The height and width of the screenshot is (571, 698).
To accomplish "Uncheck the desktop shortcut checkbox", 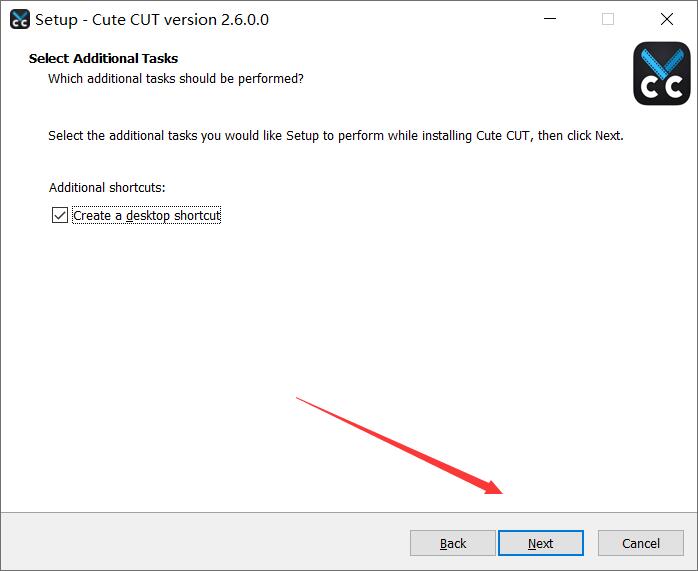I will [60, 215].
